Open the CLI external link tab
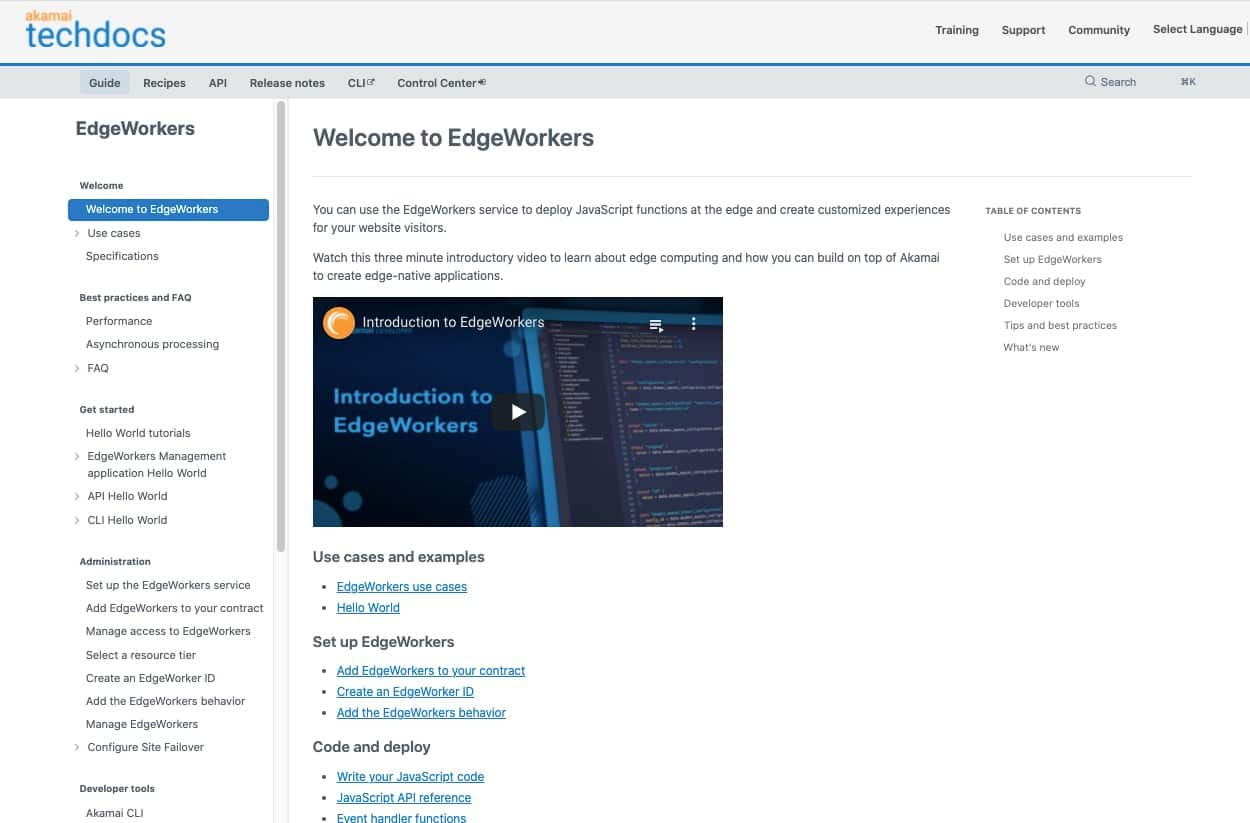The width and height of the screenshot is (1250, 823). point(360,83)
